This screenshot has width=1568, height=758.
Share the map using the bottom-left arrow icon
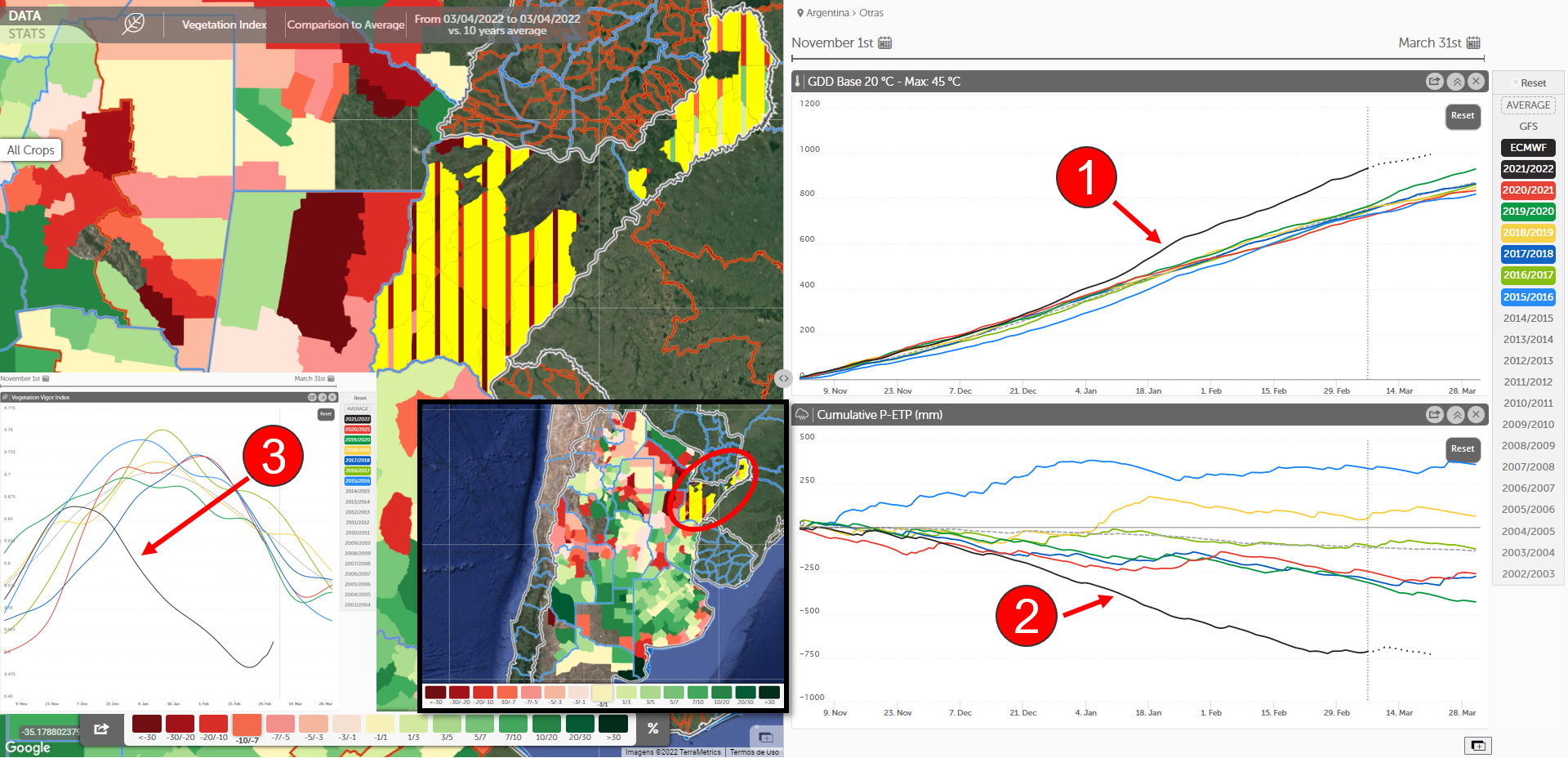click(x=101, y=729)
